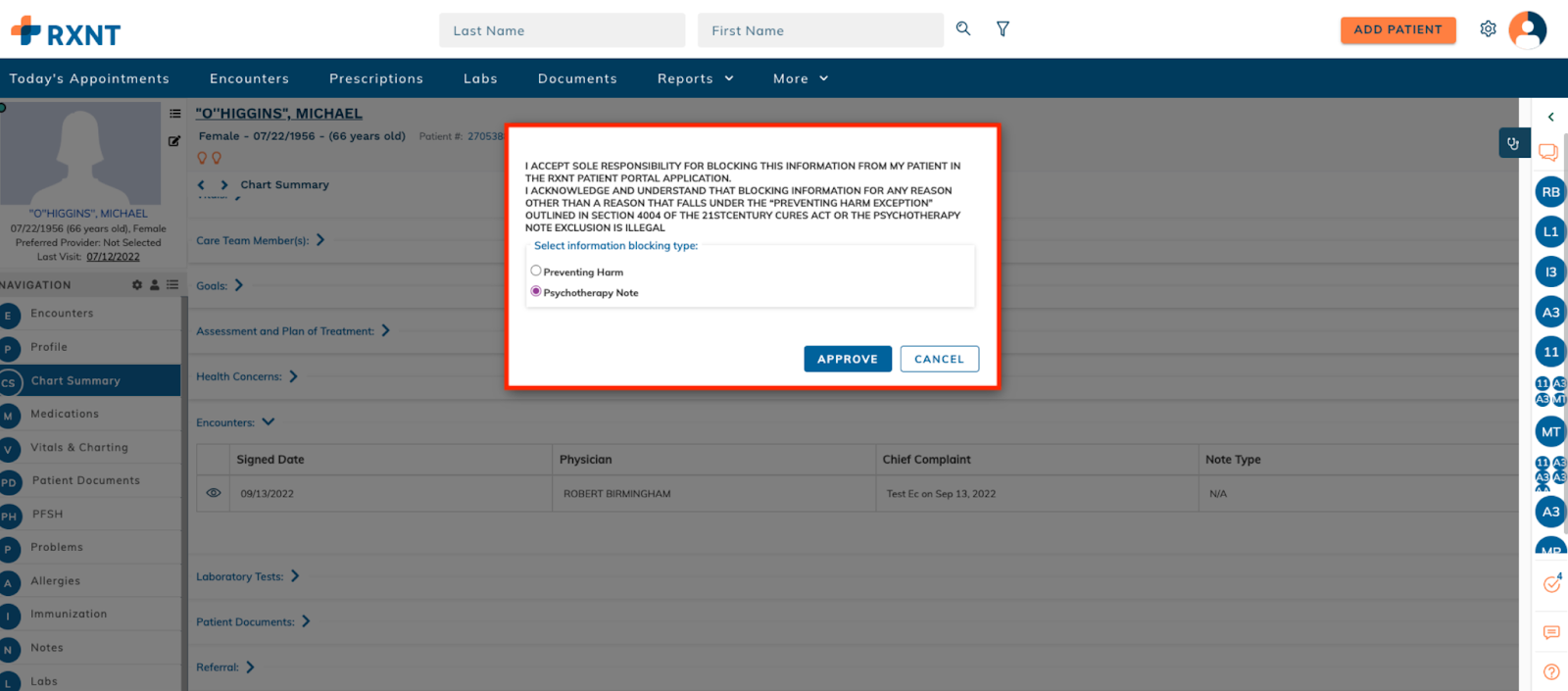Screen dimensions: 1568x691
Task: Select the Psychotherapy Note radio option
Action: coord(536,291)
